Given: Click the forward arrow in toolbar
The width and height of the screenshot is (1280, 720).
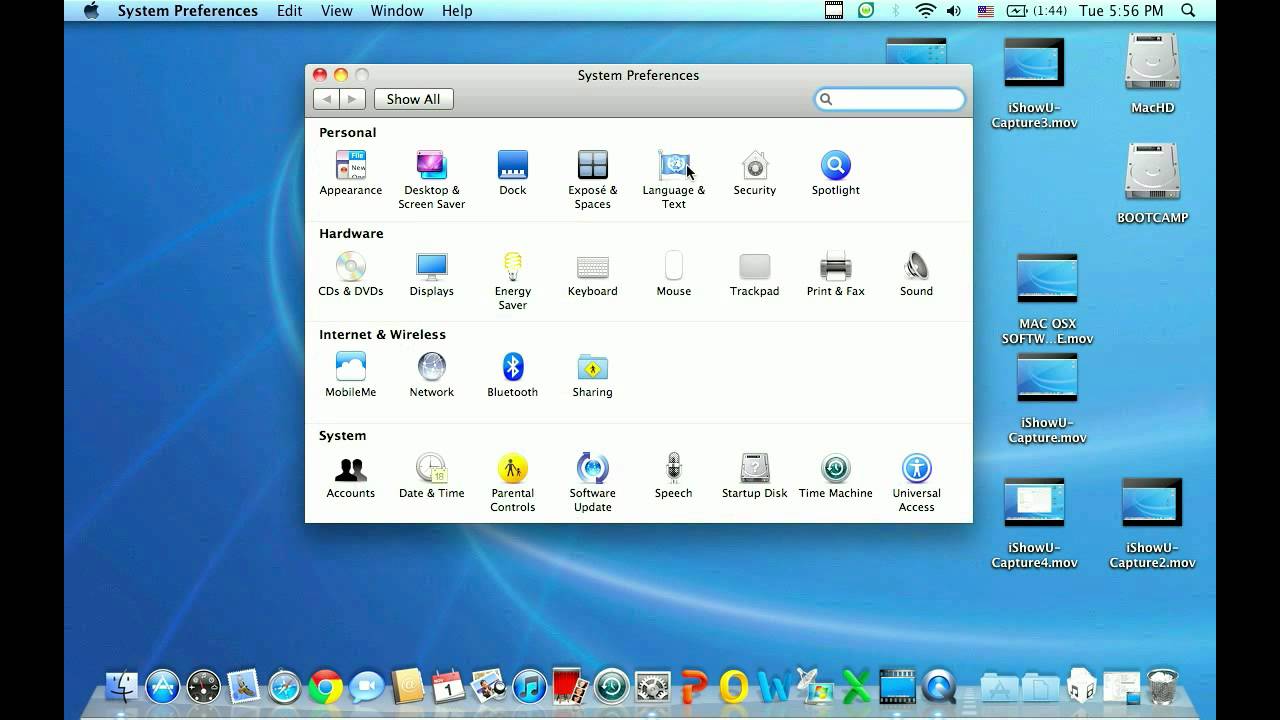Looking at the screenshot, I should point(352,99).
